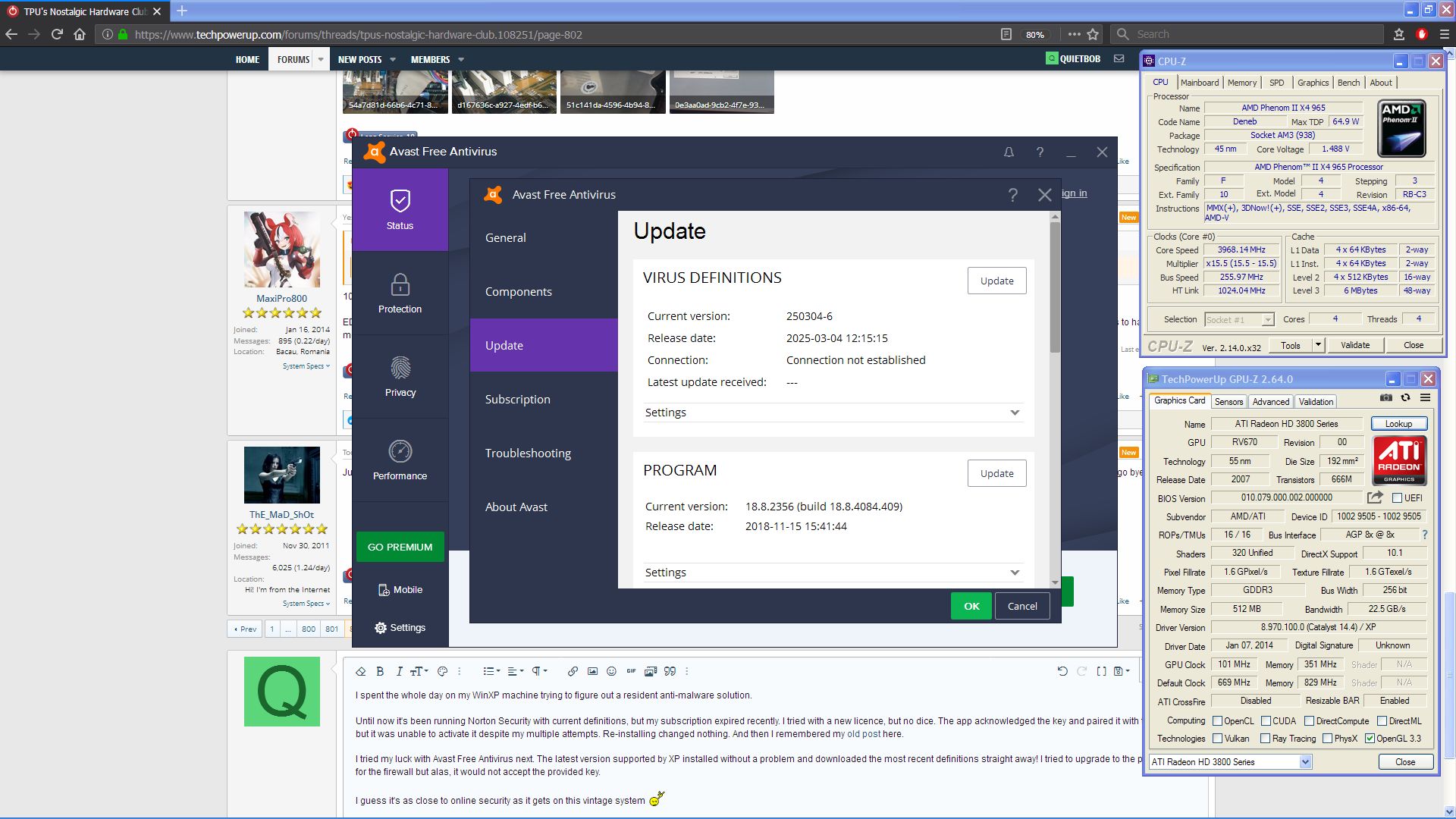The height and width of the screenshot is (819, 1456).
Task: Select Components in Avast settings menu
Action: pos(544,292)
